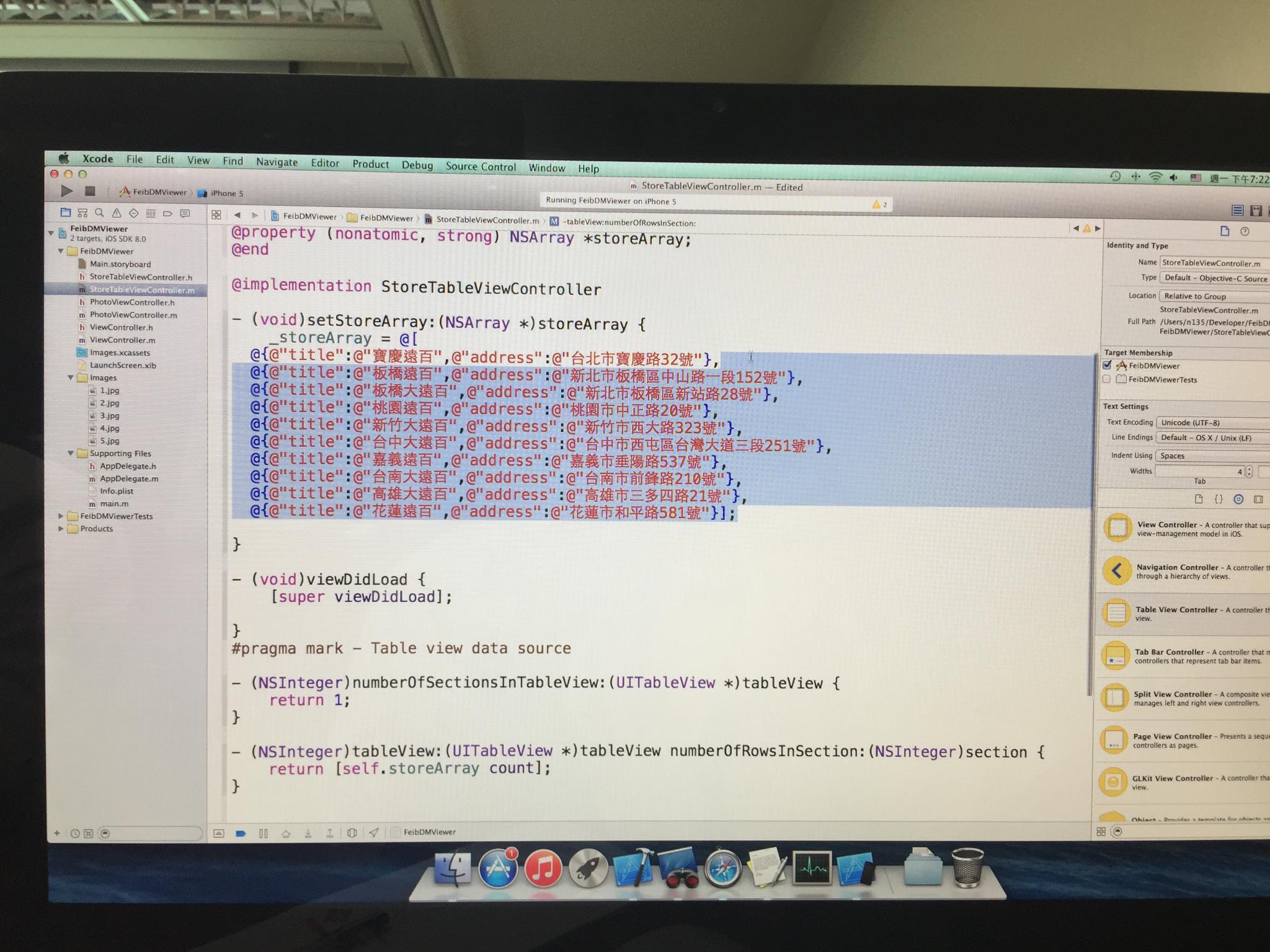The height and width of the screenshot is (952, 1270).
Task: Click StoreTableViewController.m in jump bar
Action: 482,220
